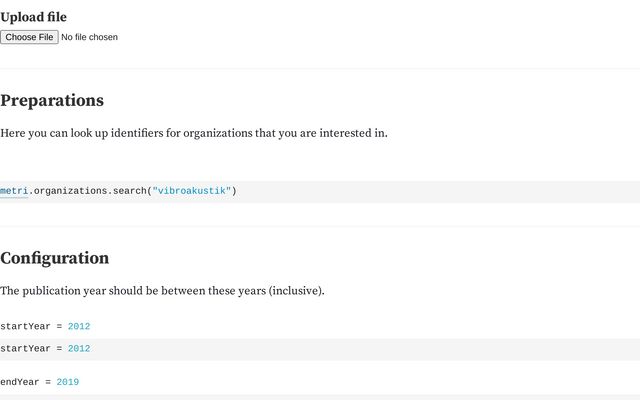
Task: Click the 2012 value in the startYear output
Action: pos(79,327)
